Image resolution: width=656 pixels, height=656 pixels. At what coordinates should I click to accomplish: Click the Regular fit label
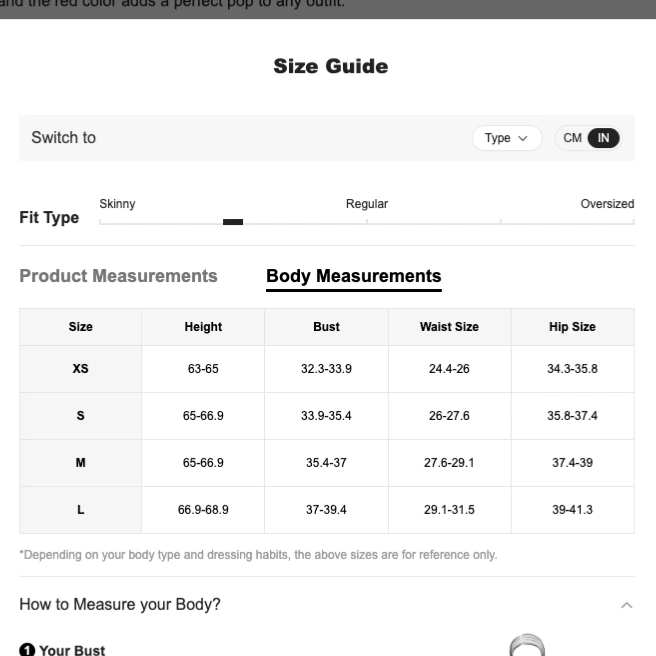[367, 204]
